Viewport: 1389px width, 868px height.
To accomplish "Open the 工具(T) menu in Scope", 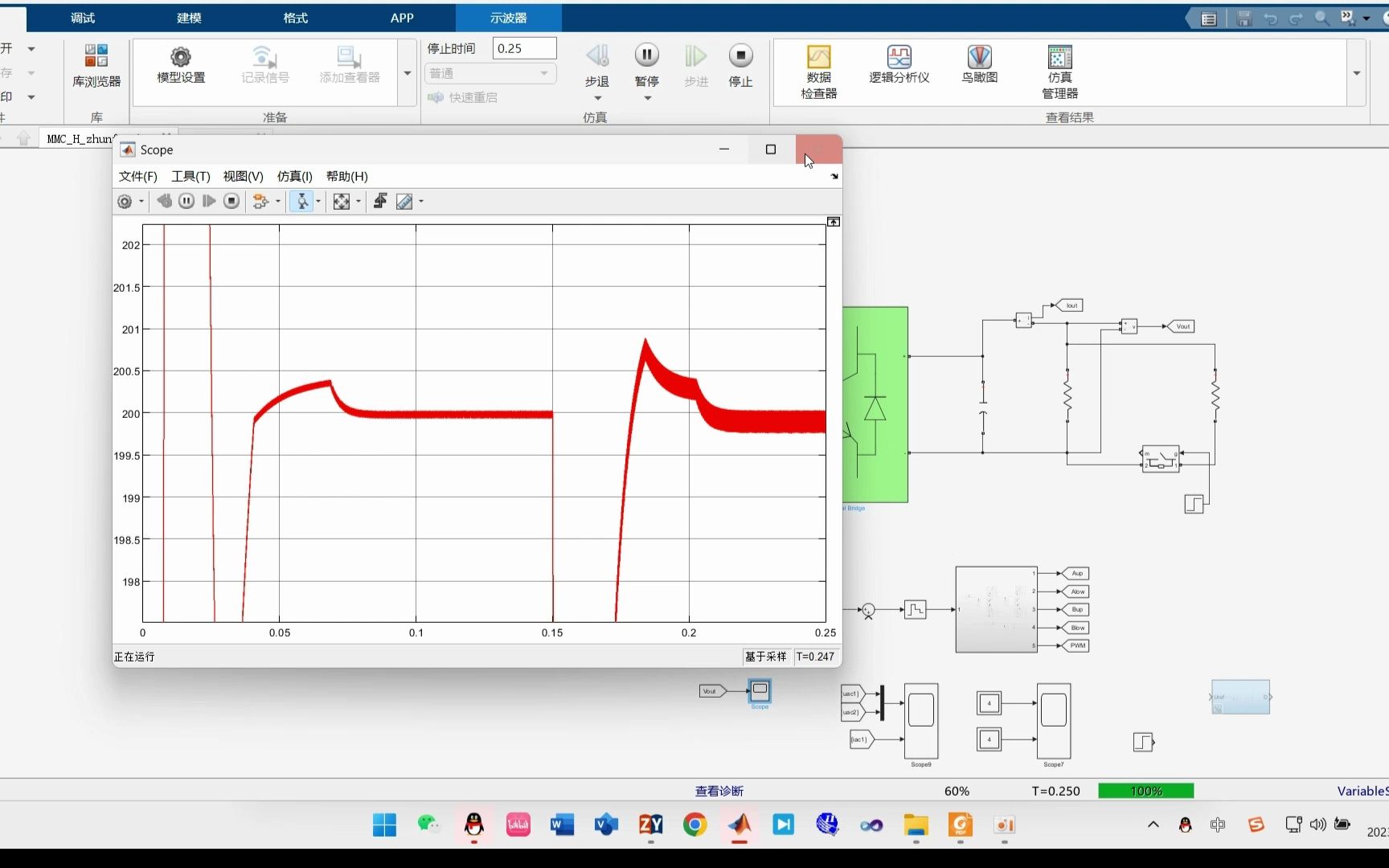I will click(191, 176).
